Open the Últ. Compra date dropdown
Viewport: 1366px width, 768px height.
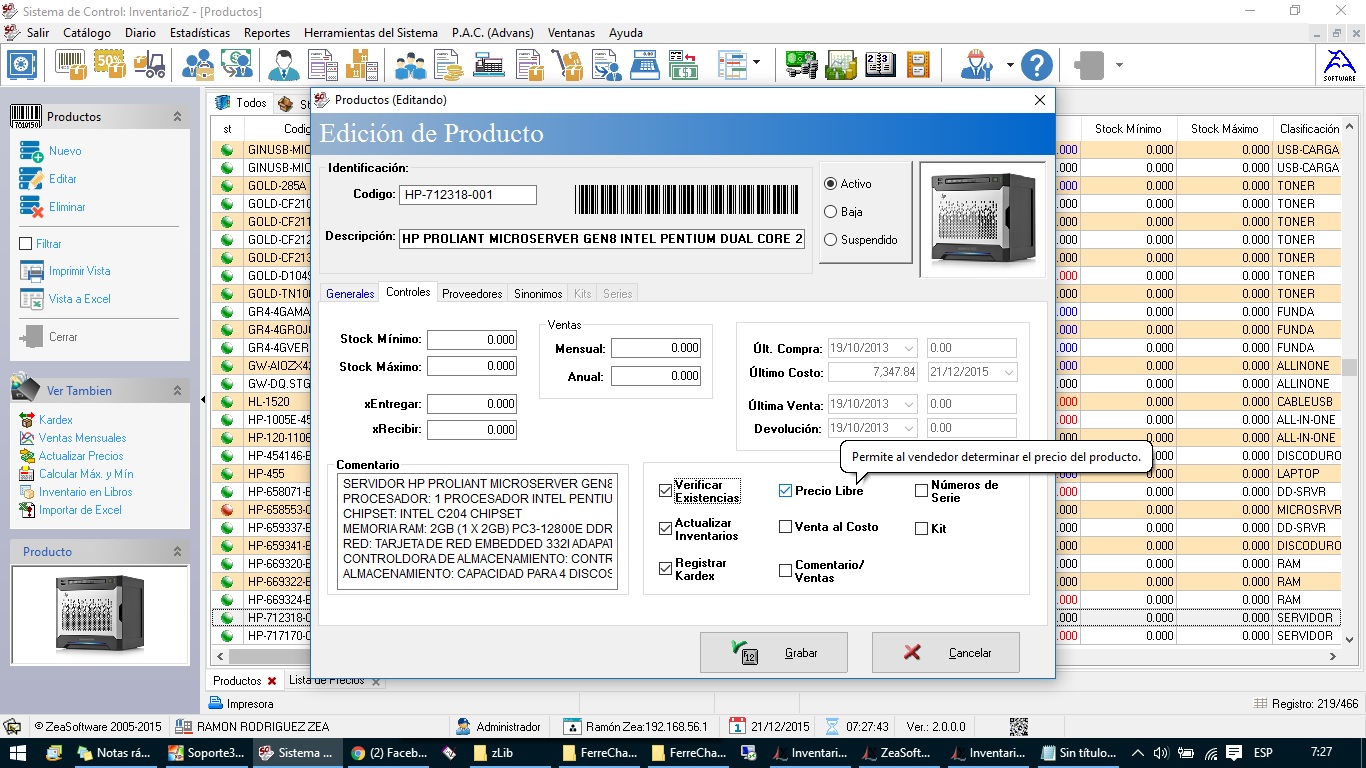click(908, 348)
